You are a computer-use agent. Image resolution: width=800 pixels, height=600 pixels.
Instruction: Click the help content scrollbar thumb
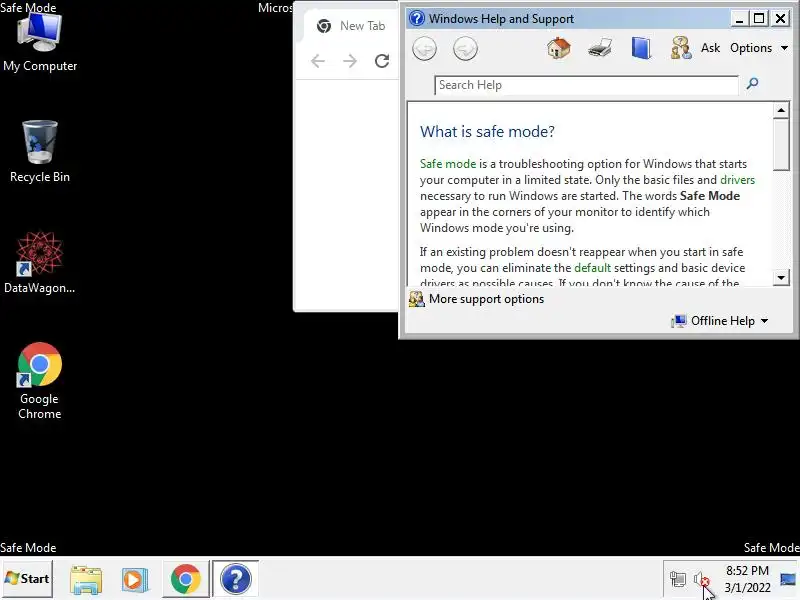coord(781,145)
